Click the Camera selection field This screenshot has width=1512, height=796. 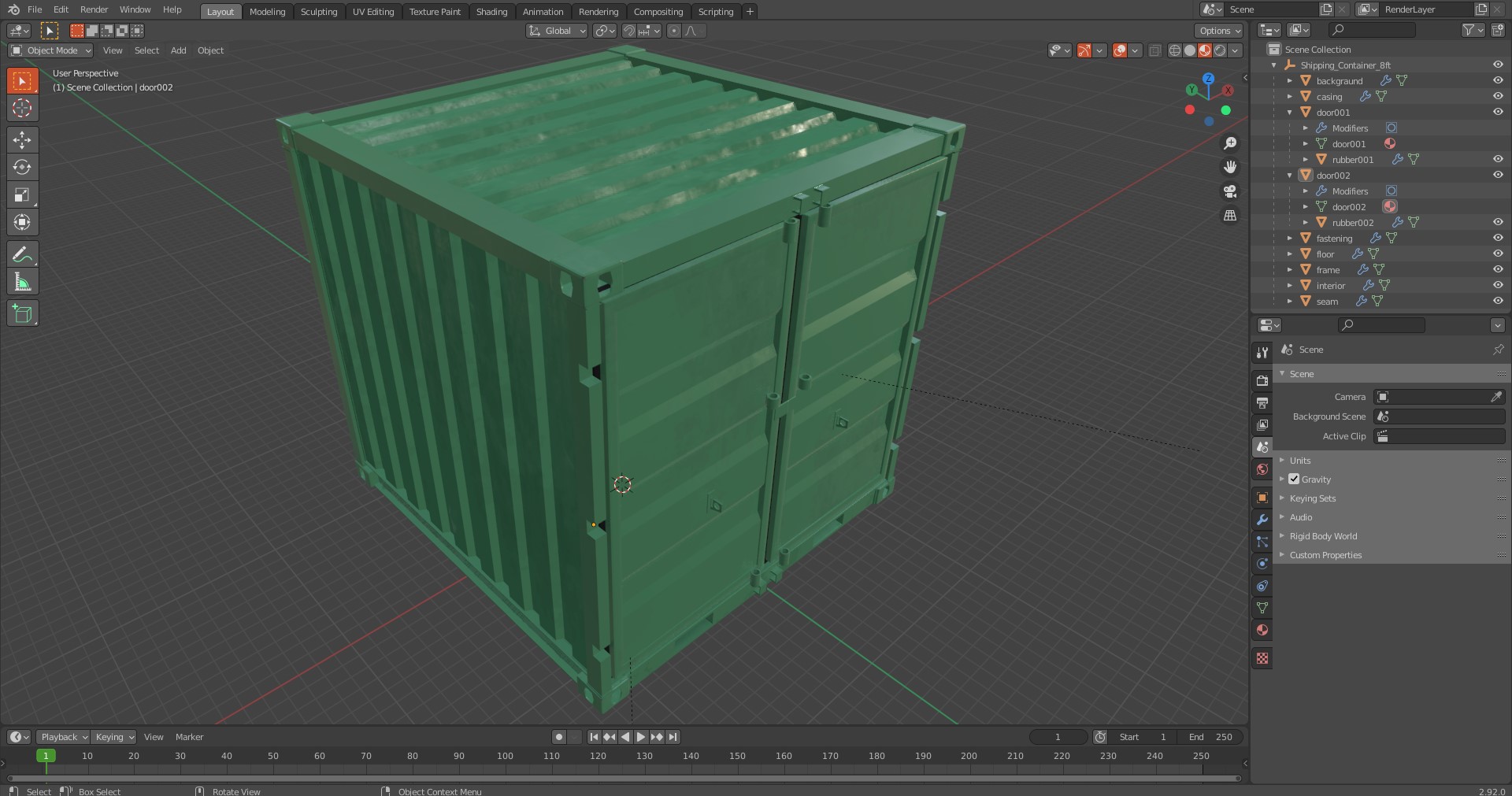(1440, 397)
